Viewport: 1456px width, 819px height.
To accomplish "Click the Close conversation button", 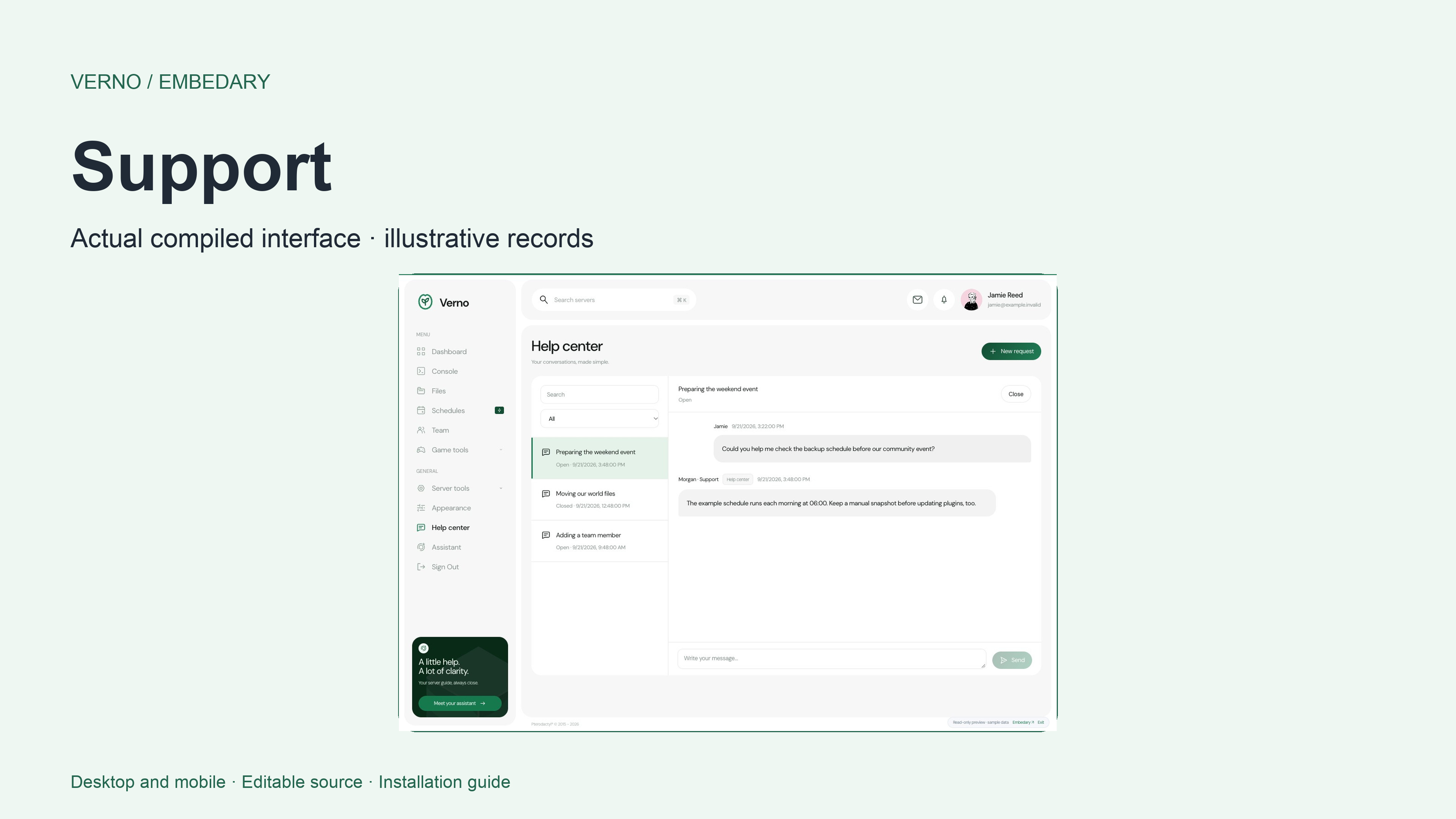I will [1016, 394].
